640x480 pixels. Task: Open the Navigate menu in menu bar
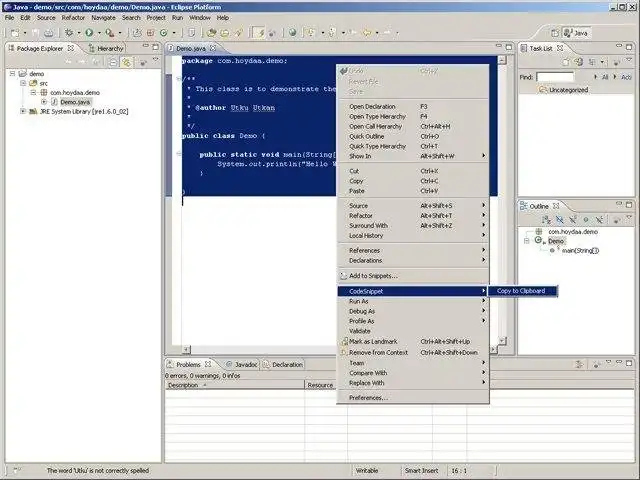(x=103, y=18)
